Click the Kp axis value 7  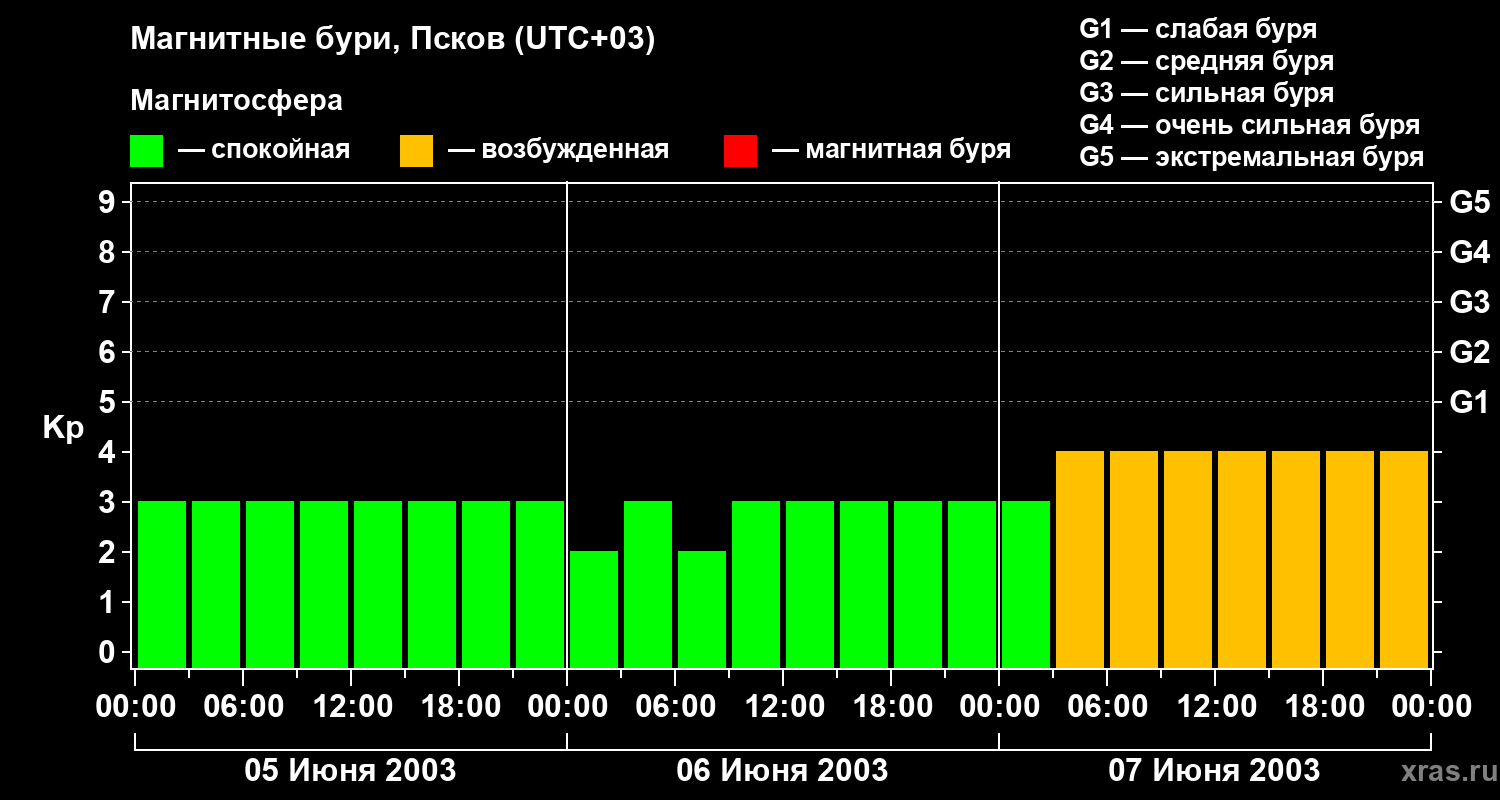[109, 303]
